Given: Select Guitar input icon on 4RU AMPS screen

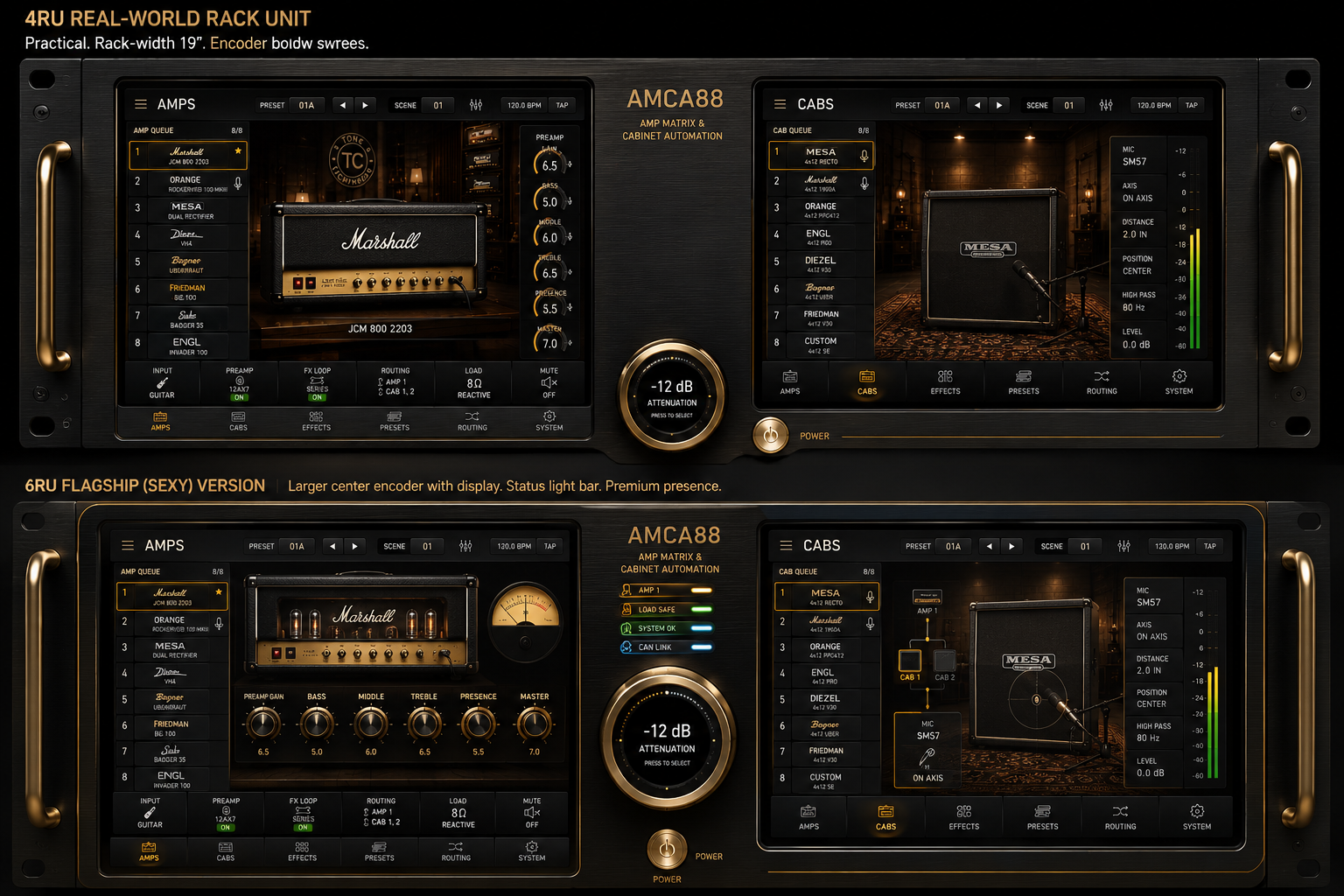Looking at the screenshot, I should pos(162,382).
